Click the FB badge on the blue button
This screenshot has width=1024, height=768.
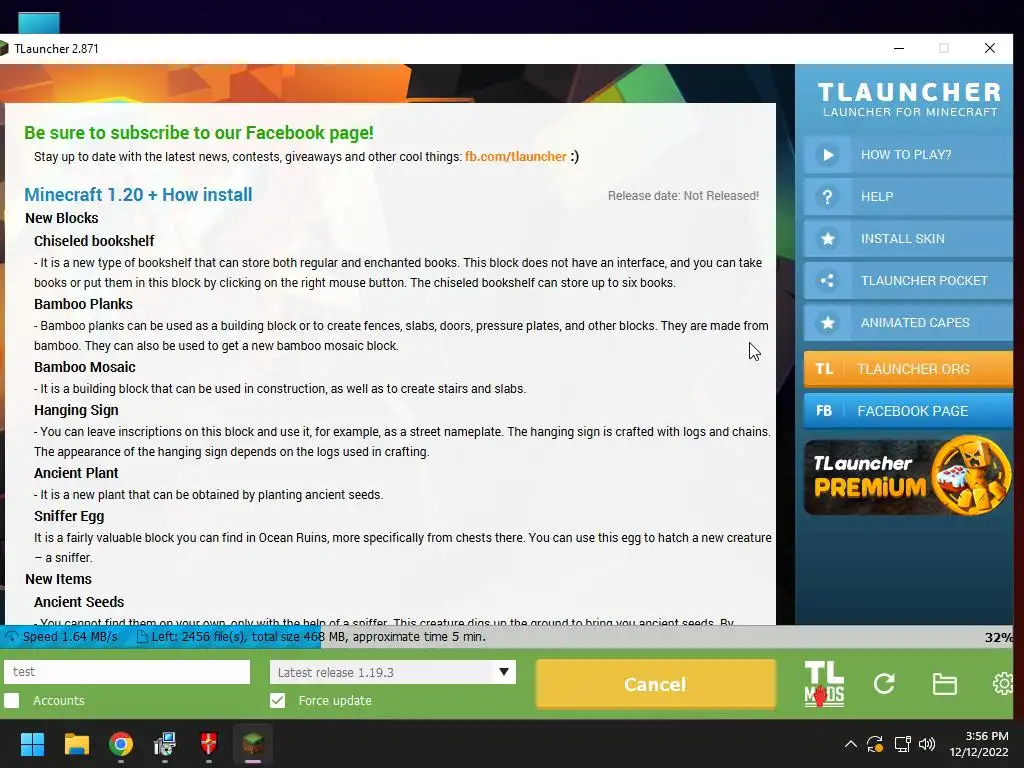click(x=824, y=411)
